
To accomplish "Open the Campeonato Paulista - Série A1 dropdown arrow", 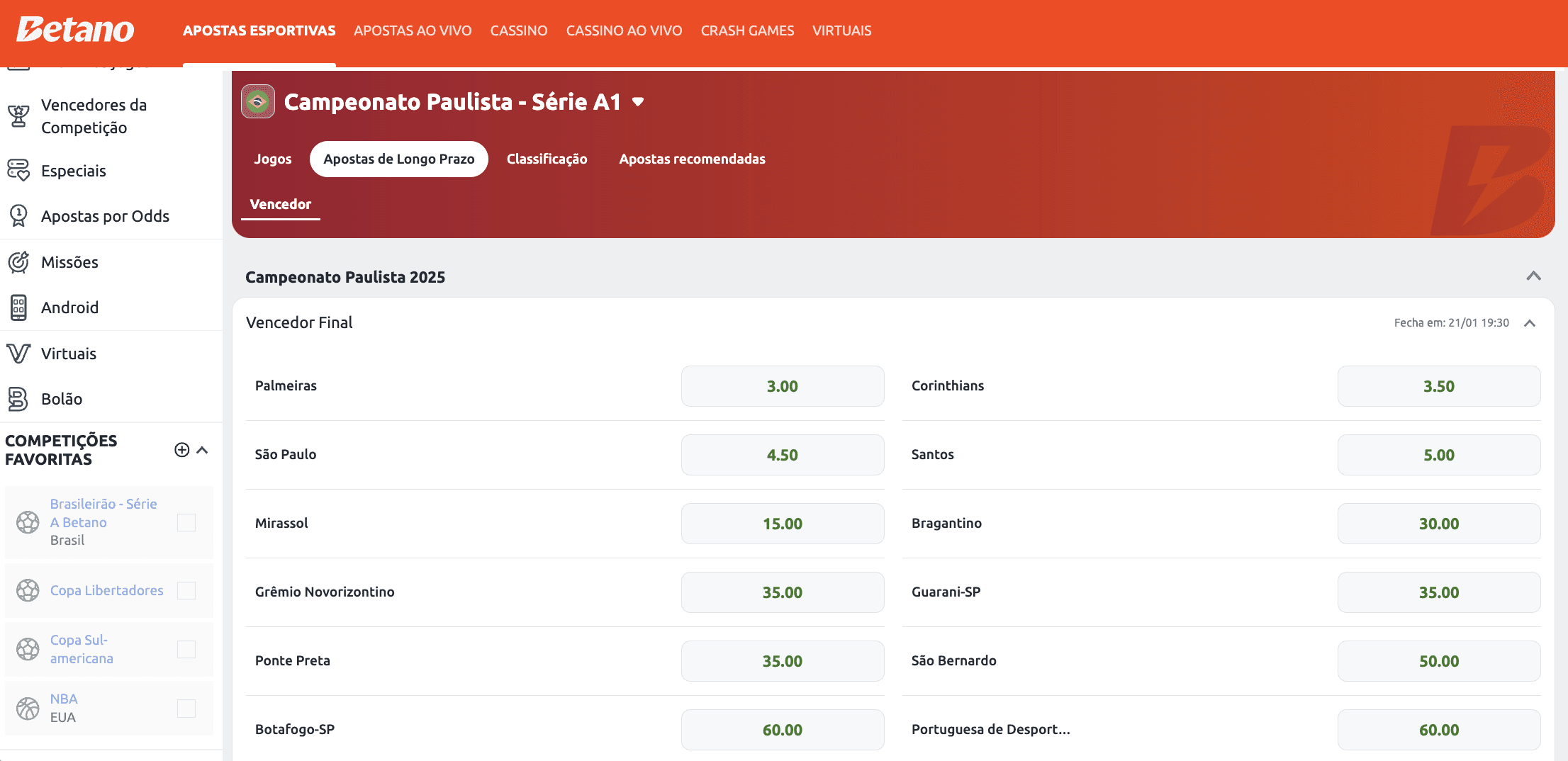I will [638, 102].
